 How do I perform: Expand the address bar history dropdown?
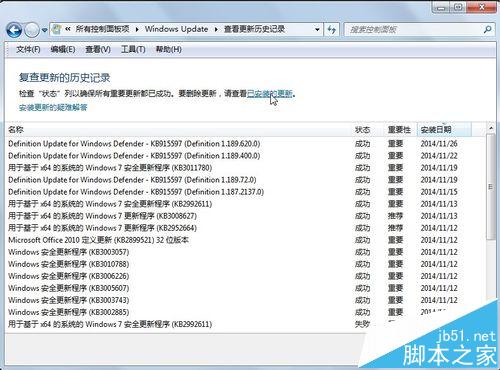(x=317, y=30)
